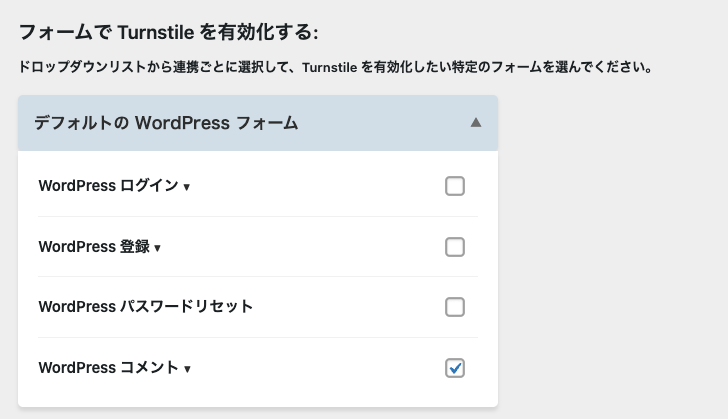The image size is (728, 419).
Task: Select the WordPress パスワードリセット row label
Action: pos(145,307)
